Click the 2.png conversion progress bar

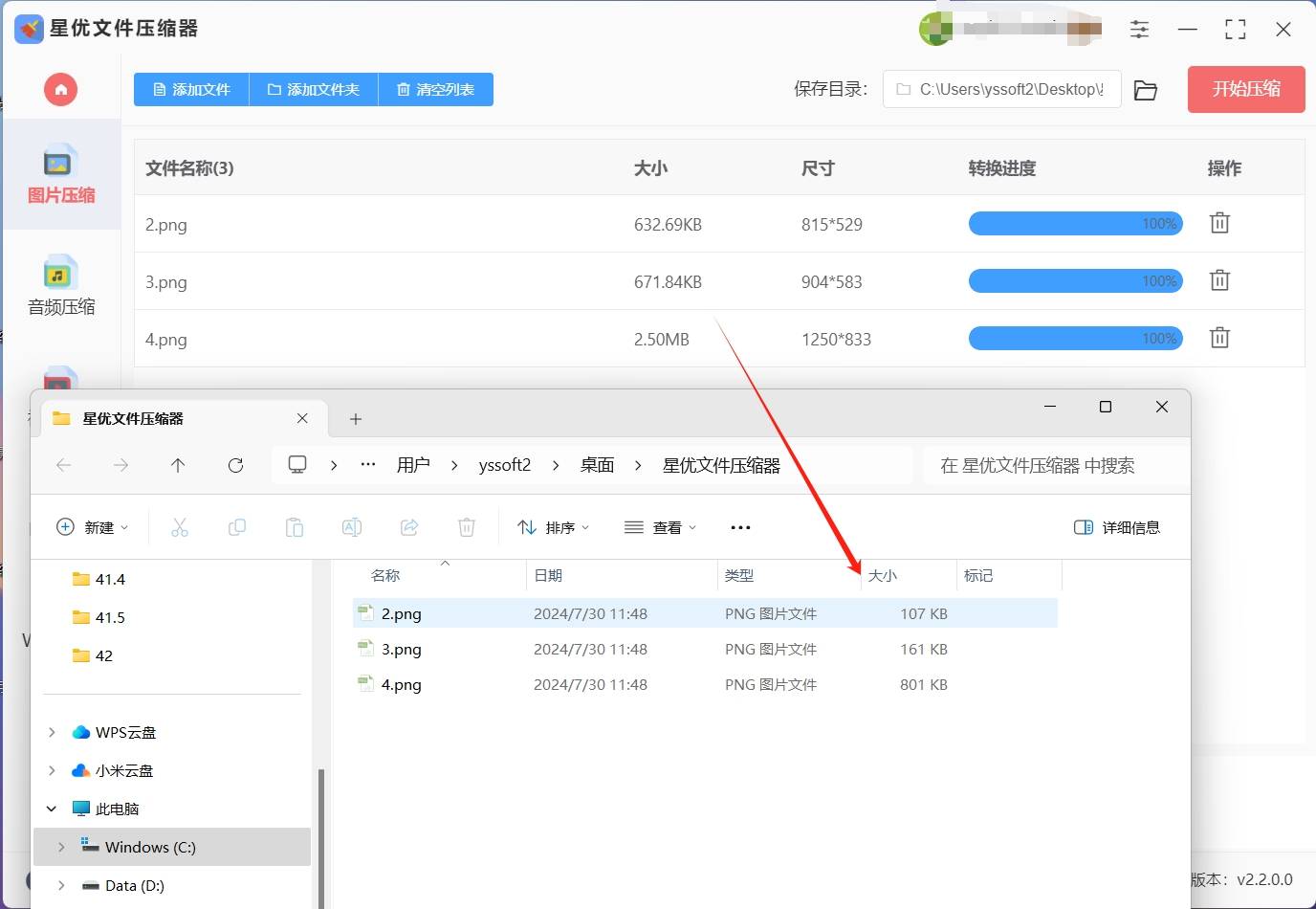click(x=1076, y=224)
